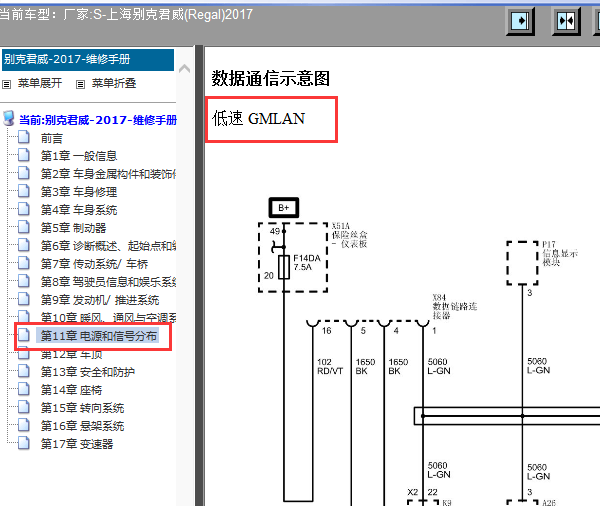Select 第11章 电源和信号分布 chapter
The image size is (600, 506).
point(99,336)
